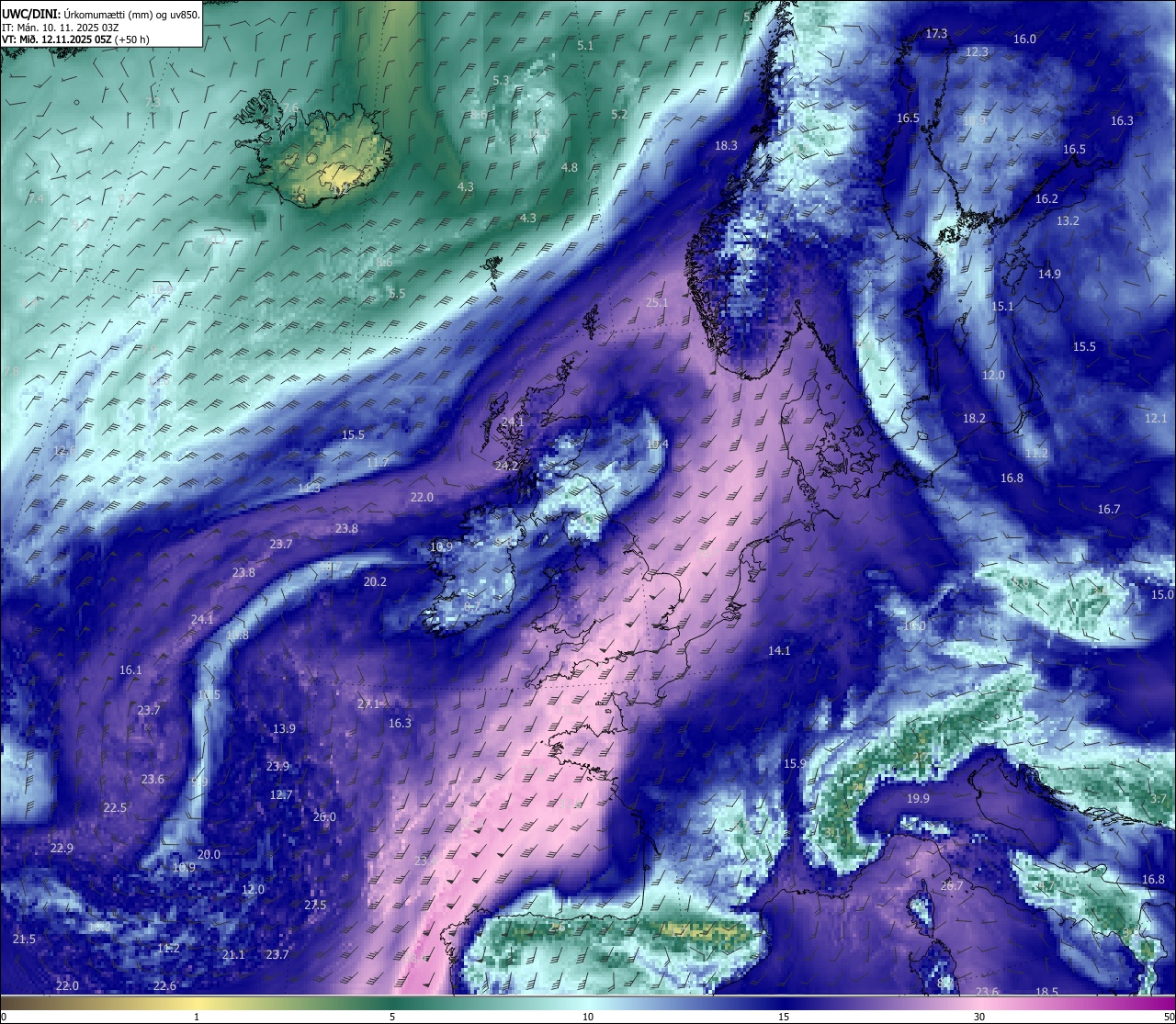Click the 22.5 value on the map

coord(115,808)
